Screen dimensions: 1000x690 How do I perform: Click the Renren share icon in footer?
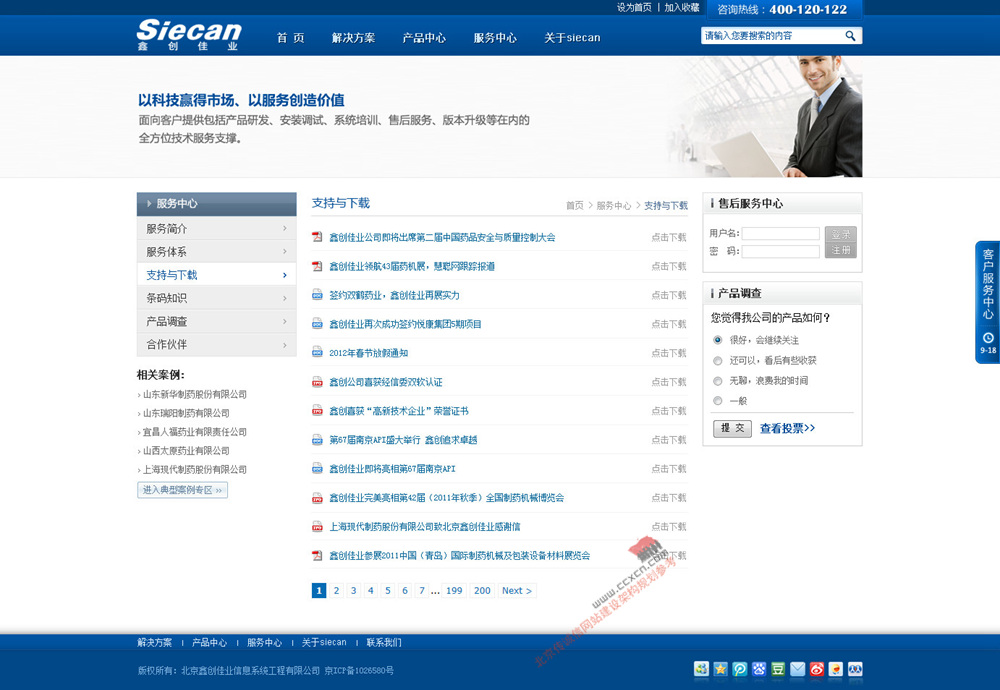coord(855,669)
